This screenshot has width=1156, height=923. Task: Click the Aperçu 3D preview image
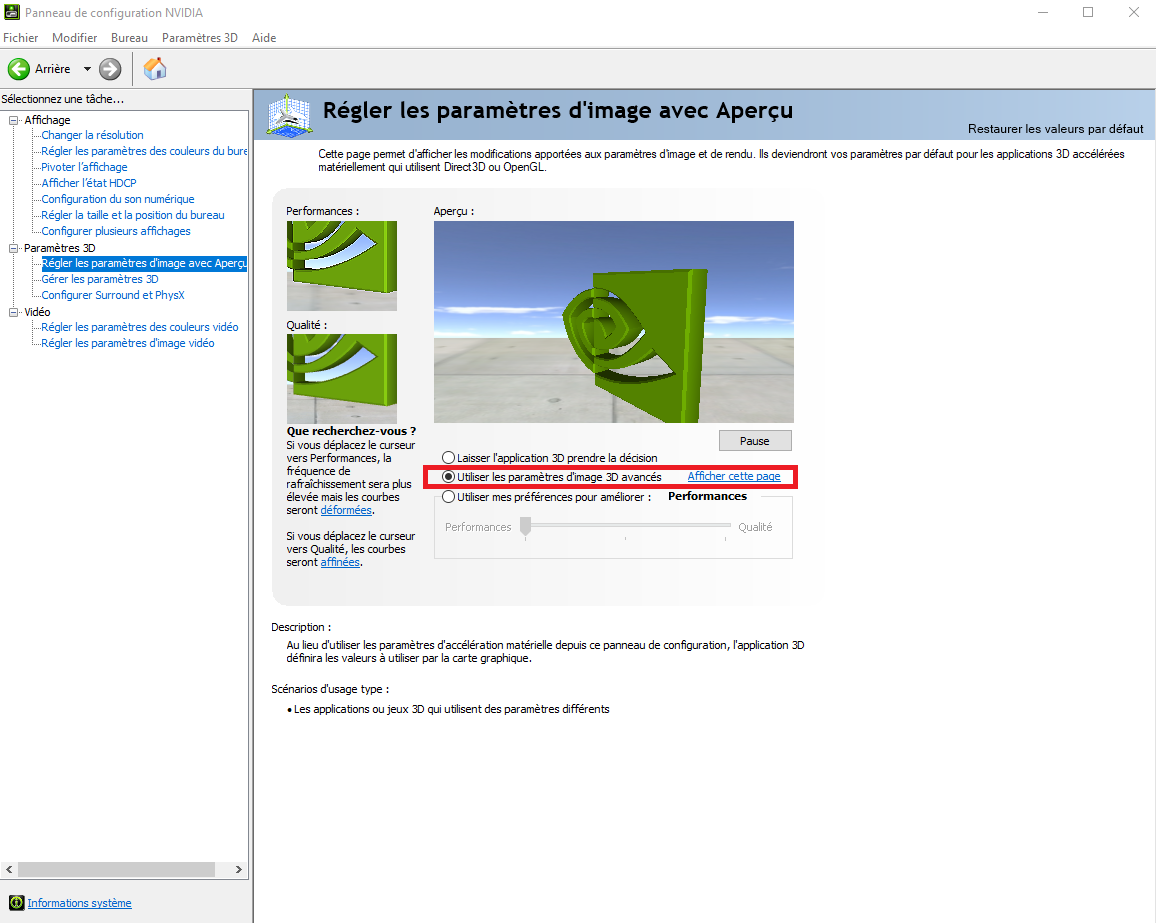click(x=613, y=321)
